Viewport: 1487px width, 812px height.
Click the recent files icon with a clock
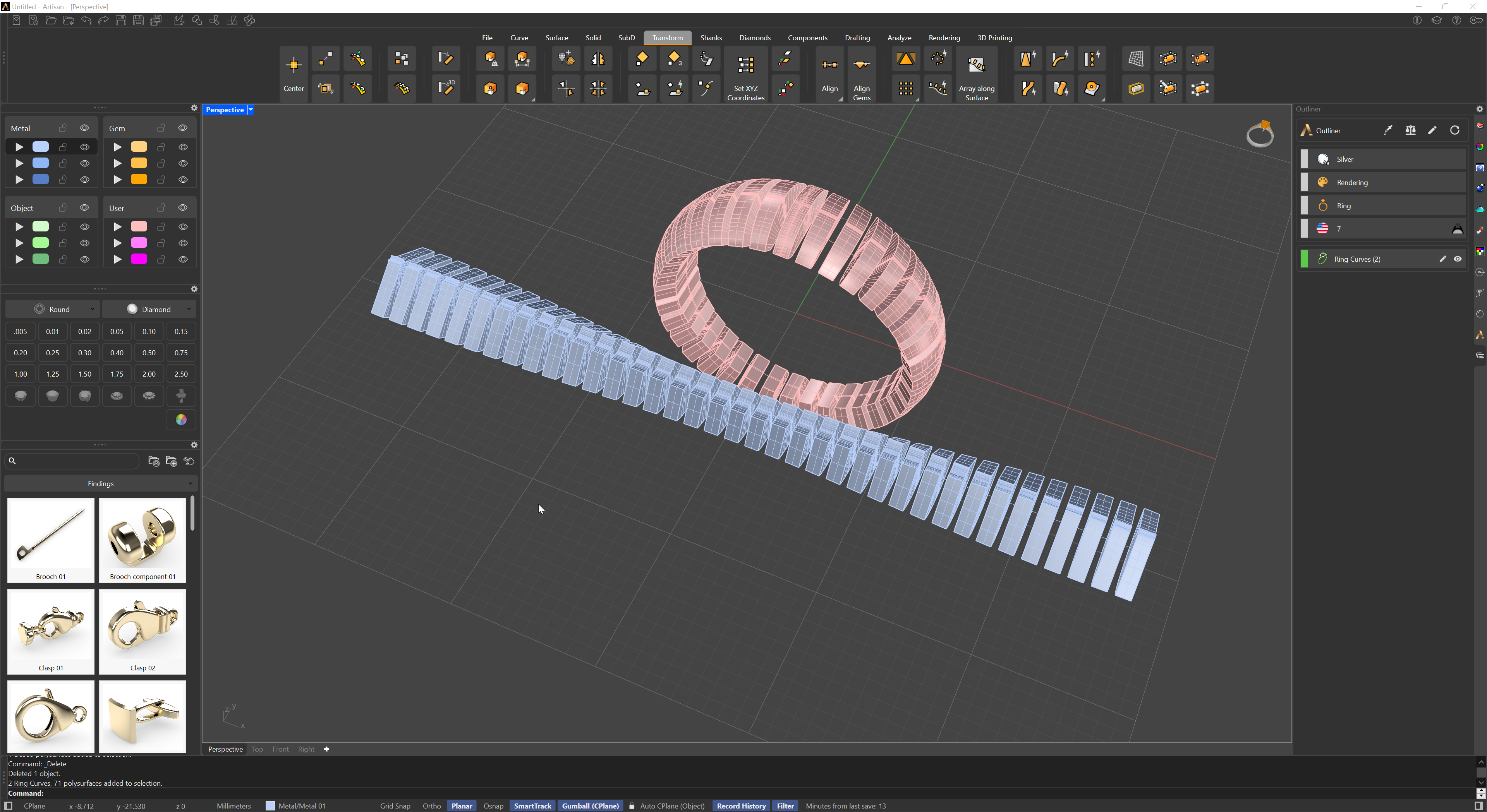coord(33,21)
